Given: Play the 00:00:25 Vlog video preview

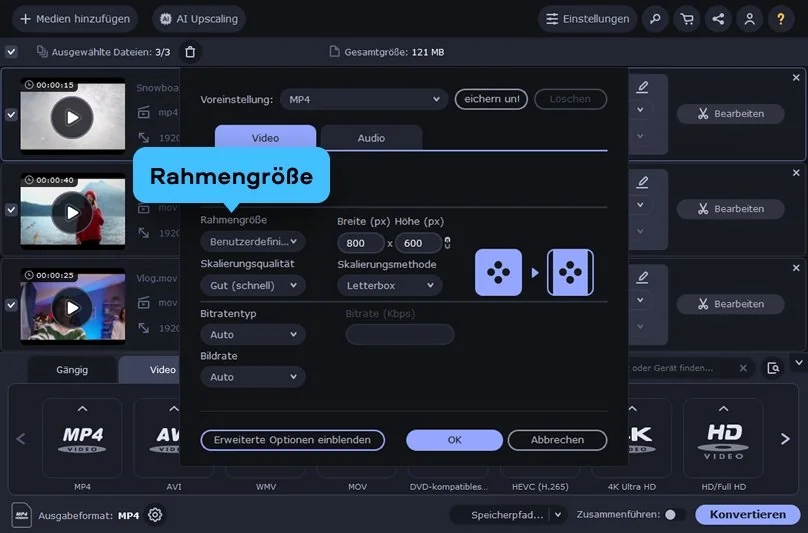Looking at the screenshot, I should point(72,308).
